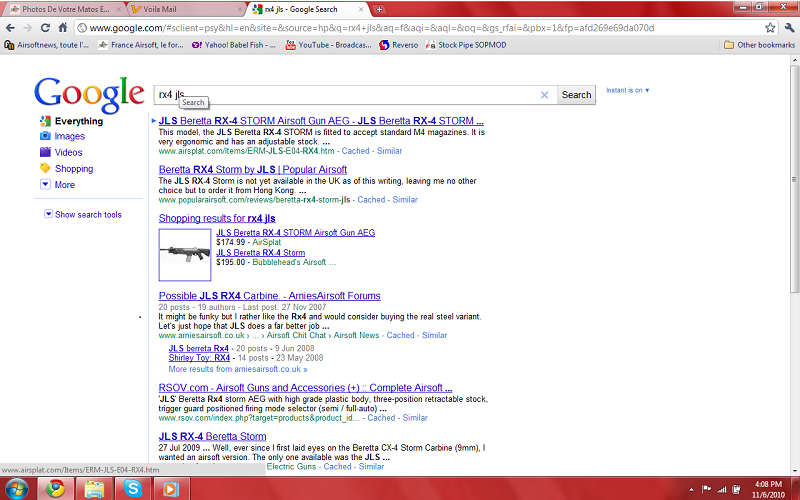Click the vertical page scrollbar
This screenshot has height=500, width=800.
tap(795, 179)
